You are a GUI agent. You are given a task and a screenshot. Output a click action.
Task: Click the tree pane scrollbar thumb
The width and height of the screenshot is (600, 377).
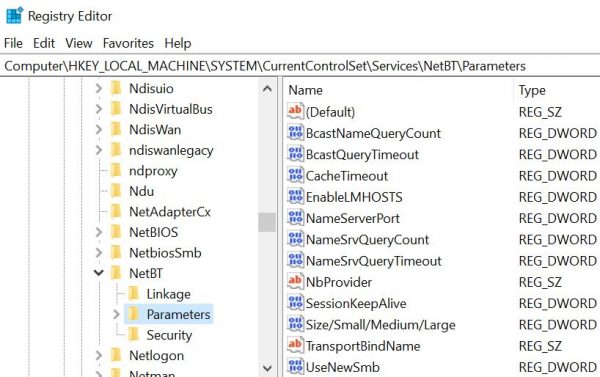coord(267,222)
